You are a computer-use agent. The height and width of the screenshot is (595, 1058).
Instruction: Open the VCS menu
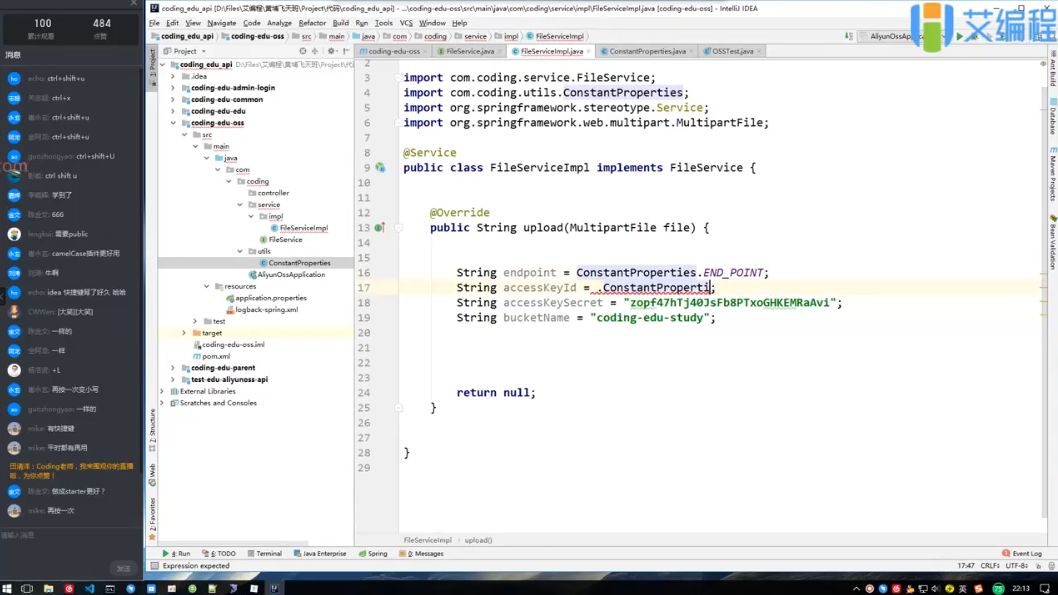click(406, 23)
